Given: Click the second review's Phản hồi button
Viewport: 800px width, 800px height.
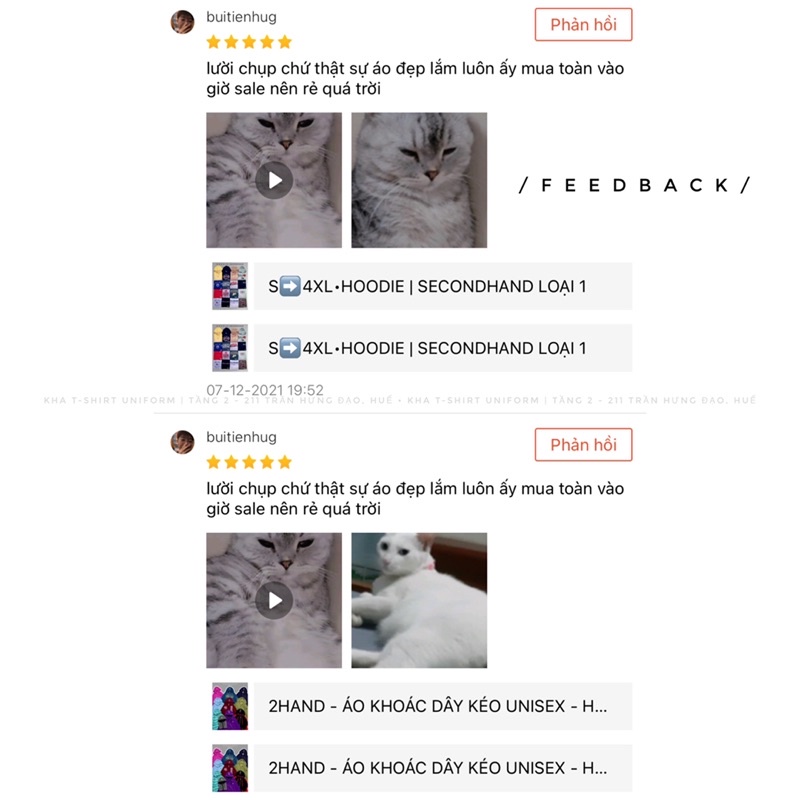Looking at the screenshot, I should click(x=583, y=444).
